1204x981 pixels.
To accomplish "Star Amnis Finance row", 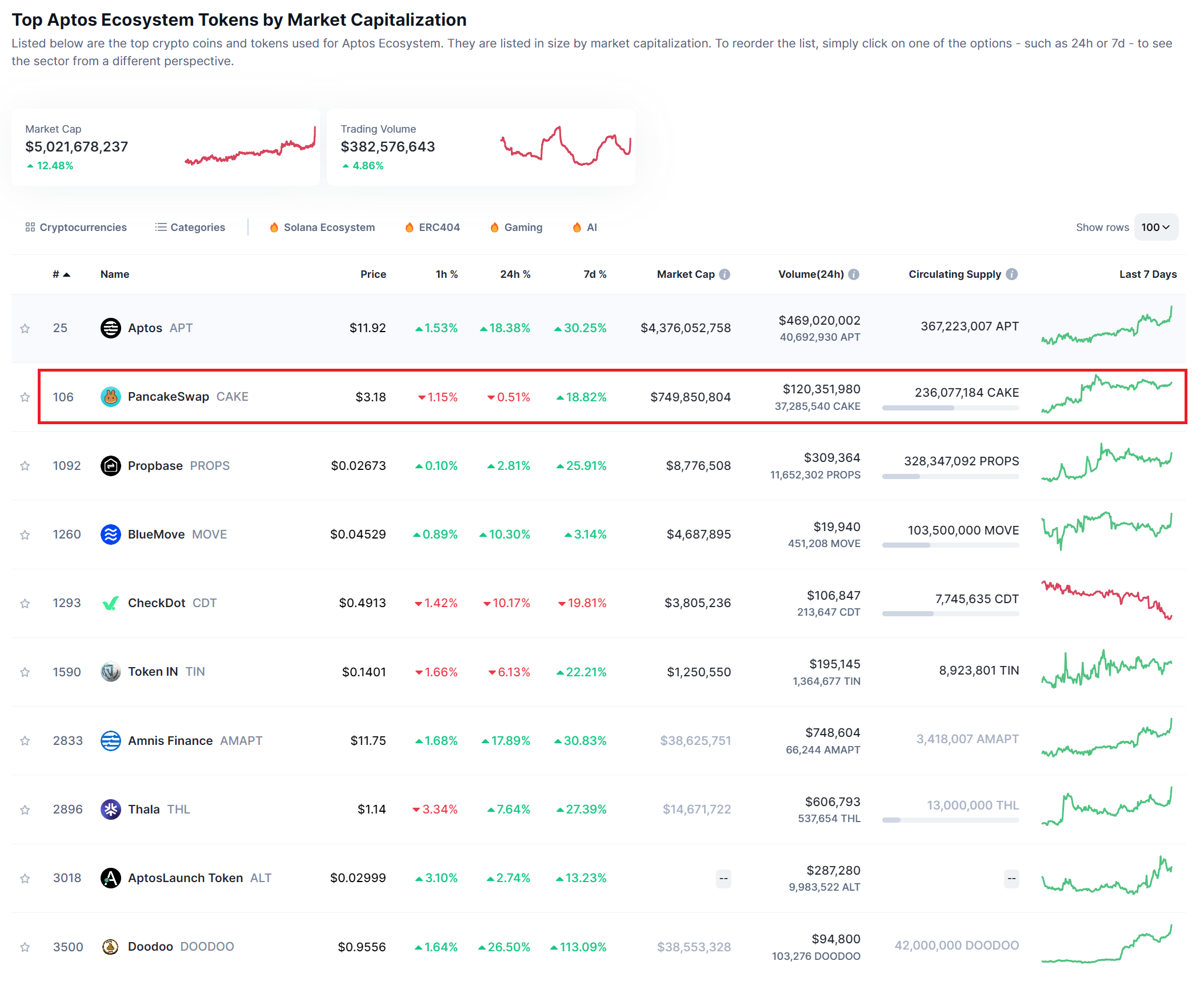I will (x=25, y=741).
